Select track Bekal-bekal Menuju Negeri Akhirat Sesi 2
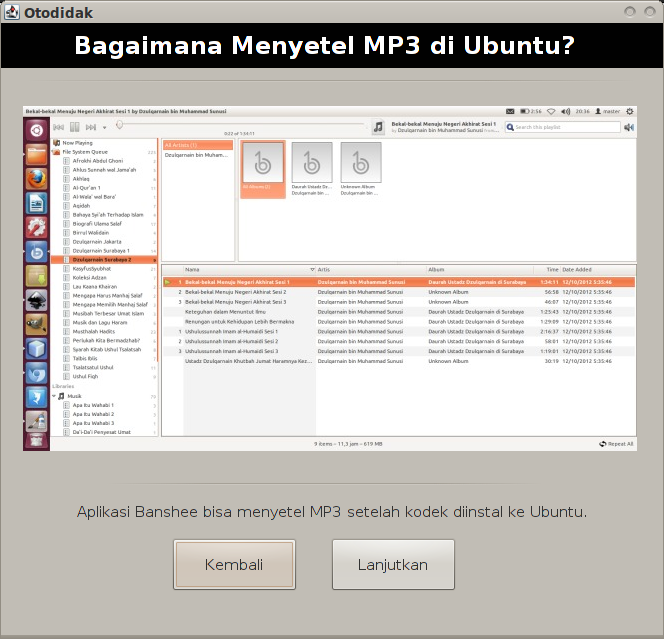Image resolution: width=664 pixels, height=639 pixels. click(398, 292)
